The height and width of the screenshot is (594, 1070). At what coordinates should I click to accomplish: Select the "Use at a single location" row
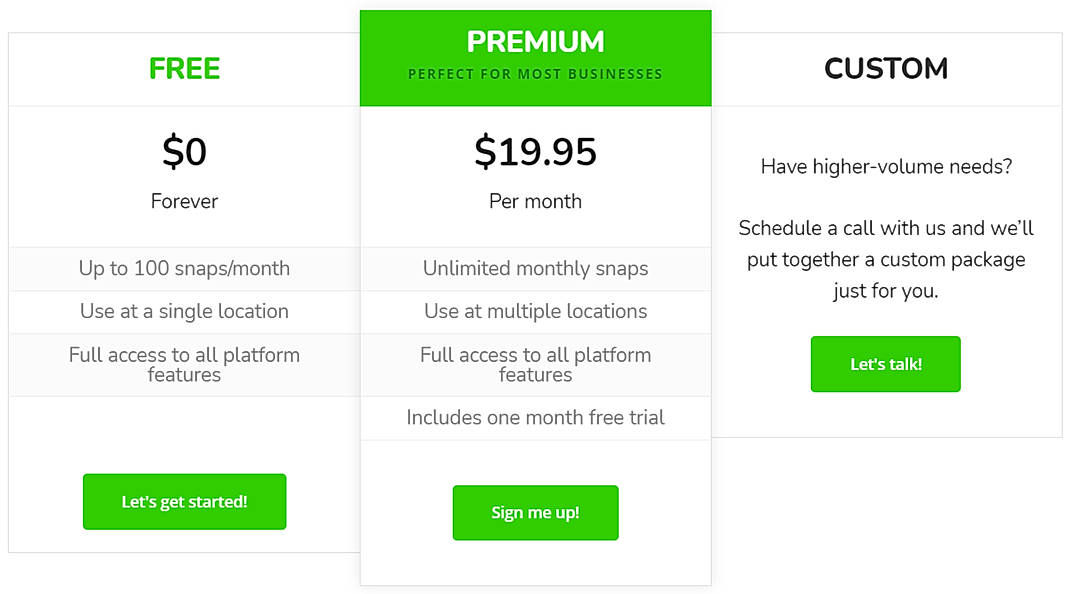point(184,311)
